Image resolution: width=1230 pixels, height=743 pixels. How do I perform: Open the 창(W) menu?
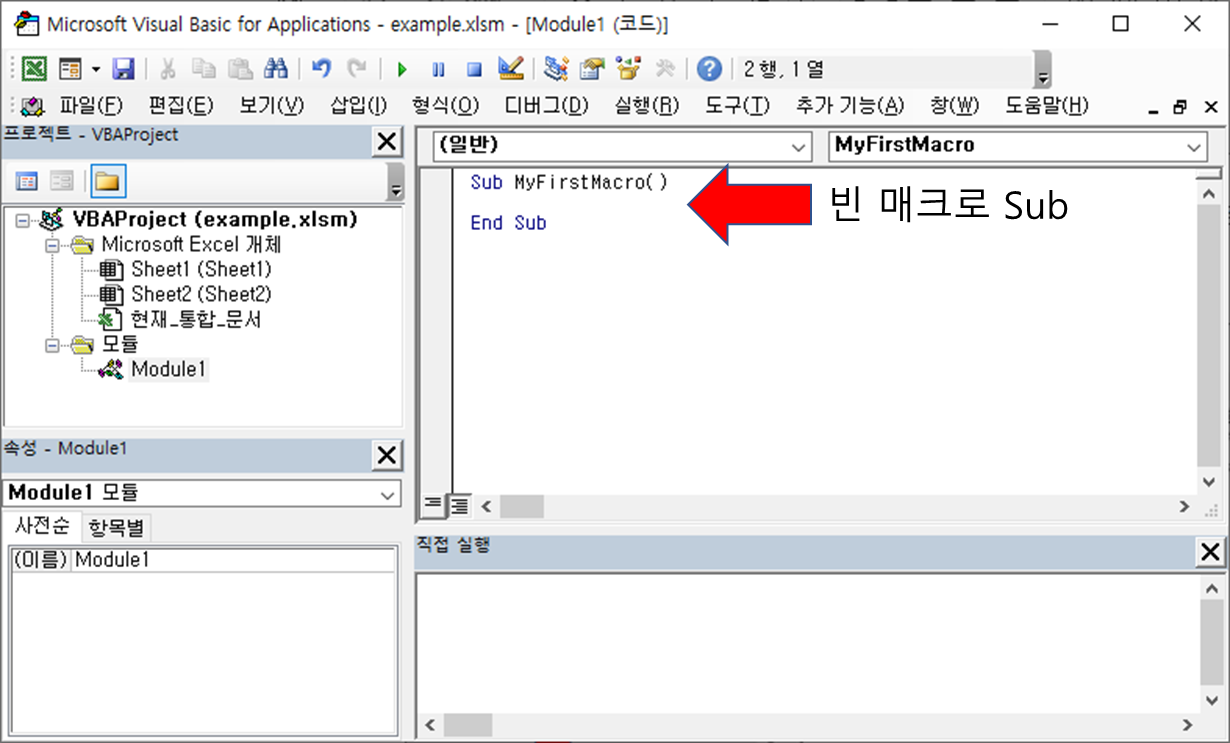(954, 106)
